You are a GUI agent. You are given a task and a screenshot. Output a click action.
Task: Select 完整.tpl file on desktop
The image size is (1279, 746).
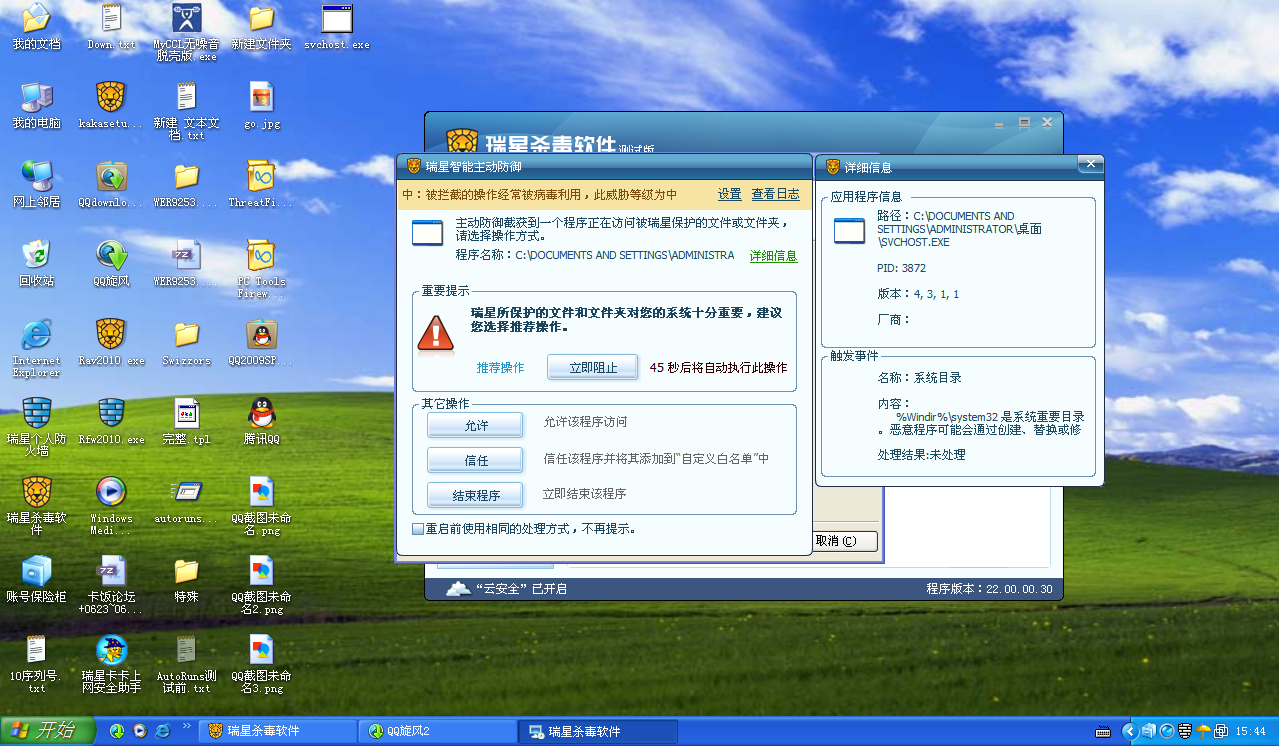[x=186, y=421]
